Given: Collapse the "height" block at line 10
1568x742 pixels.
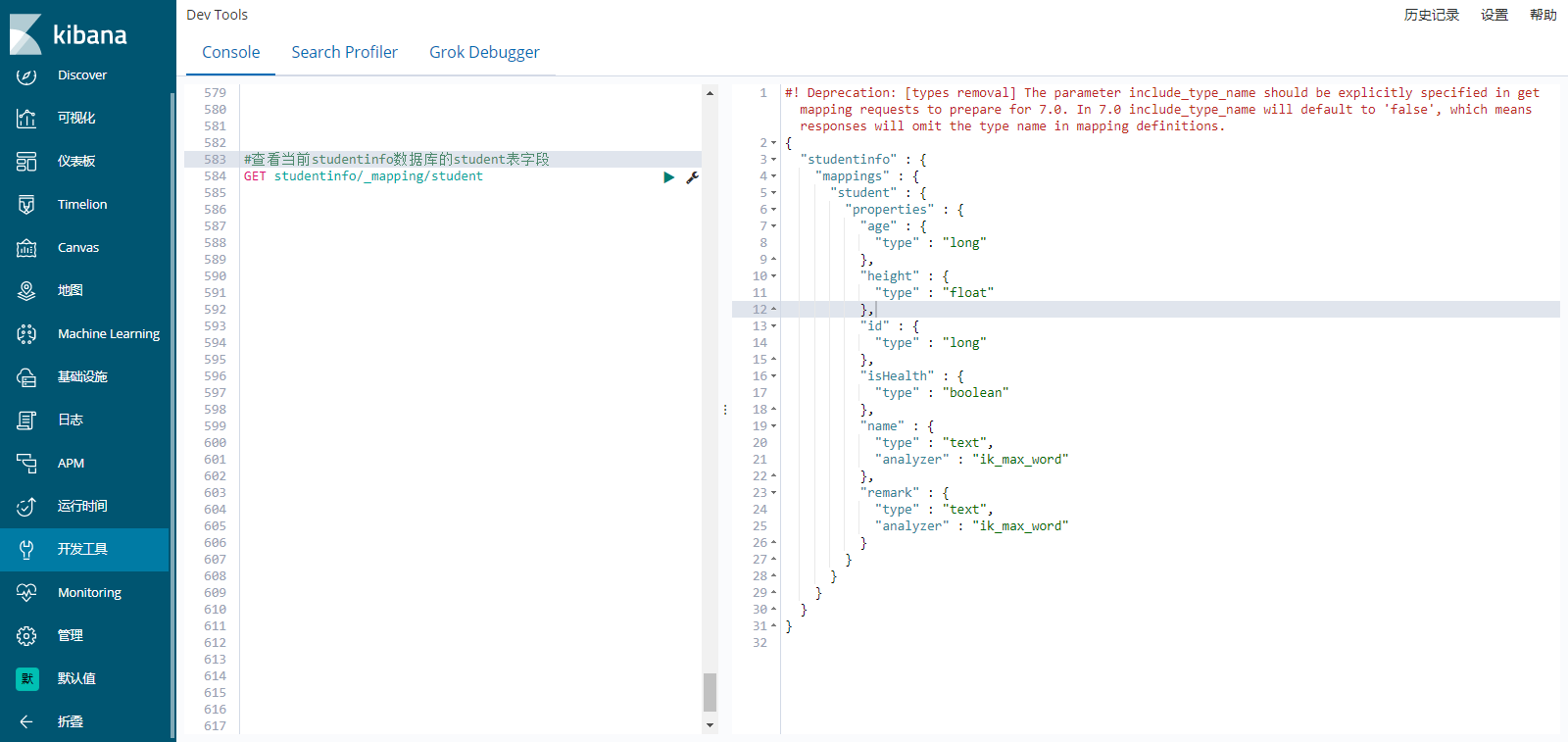Looking at the screenshot, I should (774, 276).
